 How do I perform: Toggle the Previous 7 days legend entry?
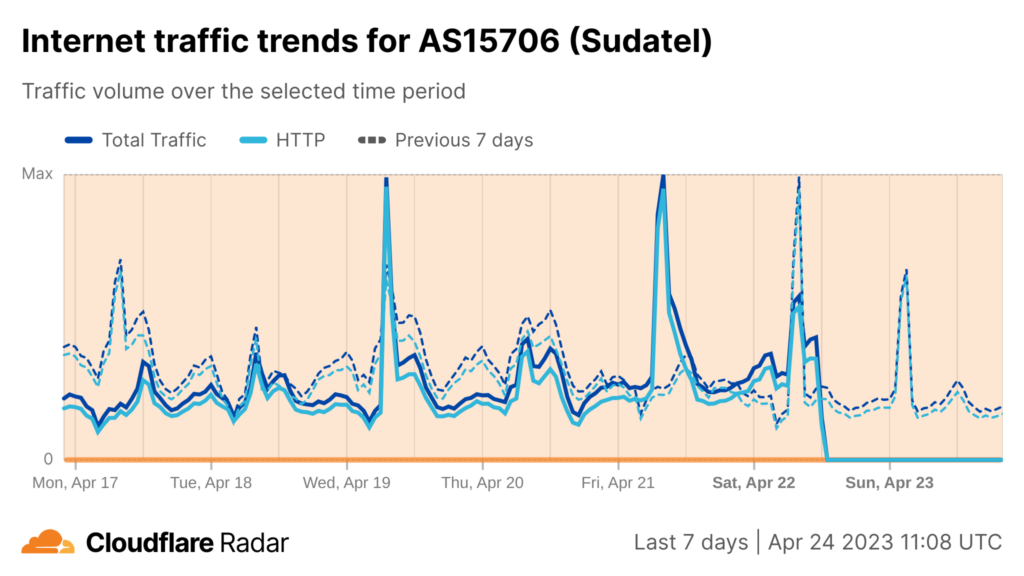tap(463, 140)
